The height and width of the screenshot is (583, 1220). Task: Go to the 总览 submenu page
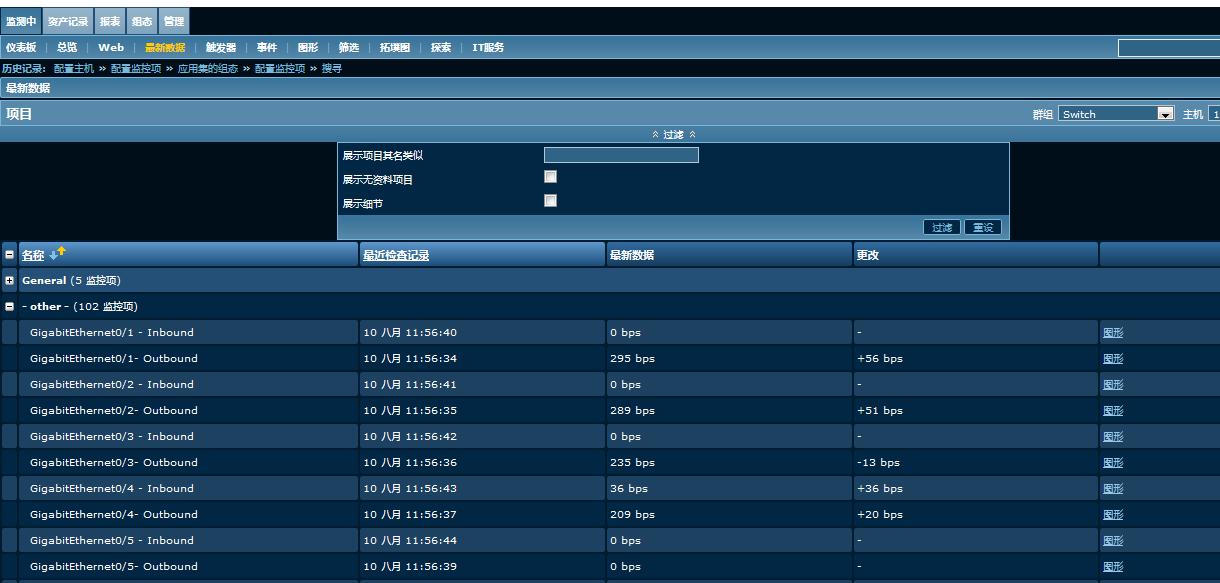click(67, 47)
